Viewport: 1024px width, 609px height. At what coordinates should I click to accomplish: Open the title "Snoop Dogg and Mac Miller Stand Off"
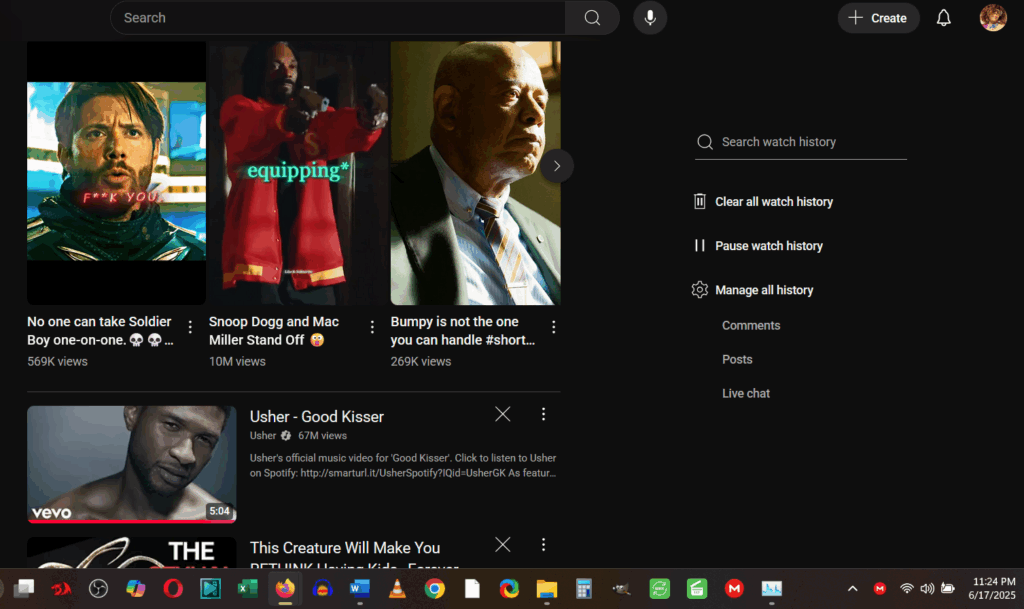(274, 331)
